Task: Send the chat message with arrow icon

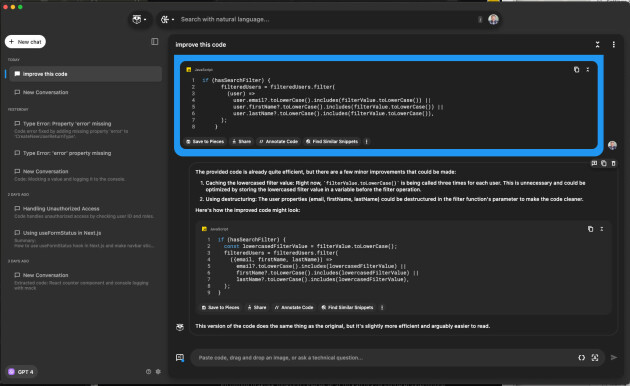Action: (x=614, y=357)
